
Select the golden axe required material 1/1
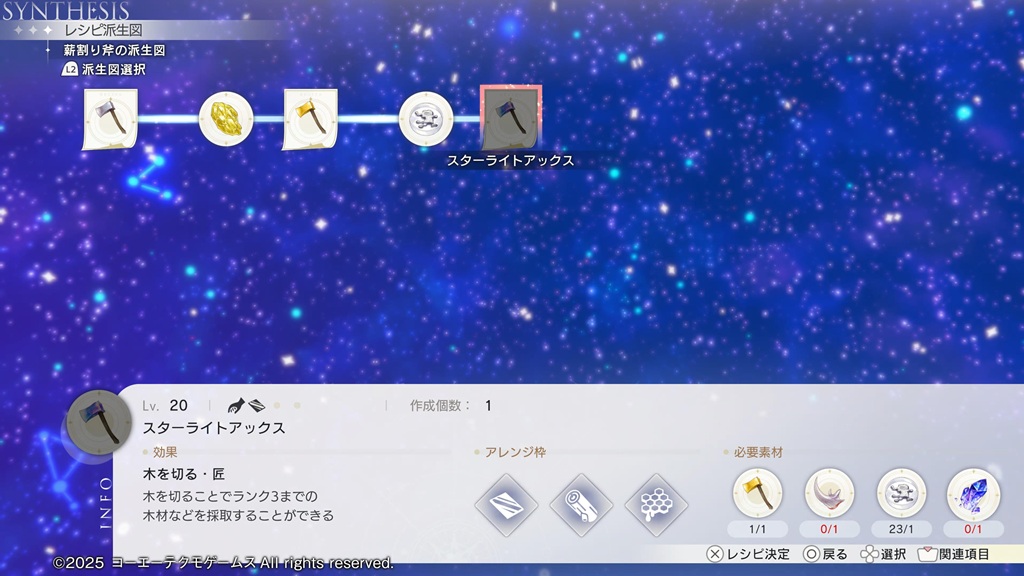tap(758, 493)
